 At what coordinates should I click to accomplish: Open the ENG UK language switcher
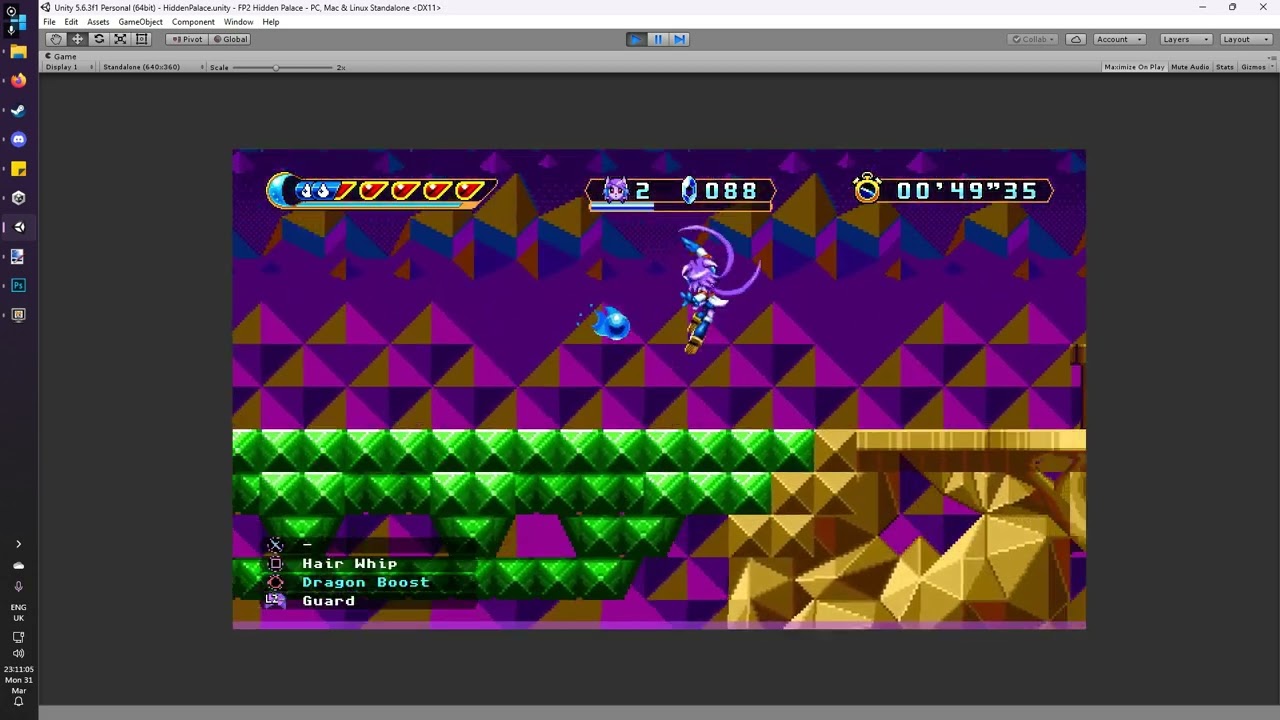click(18, 612)
